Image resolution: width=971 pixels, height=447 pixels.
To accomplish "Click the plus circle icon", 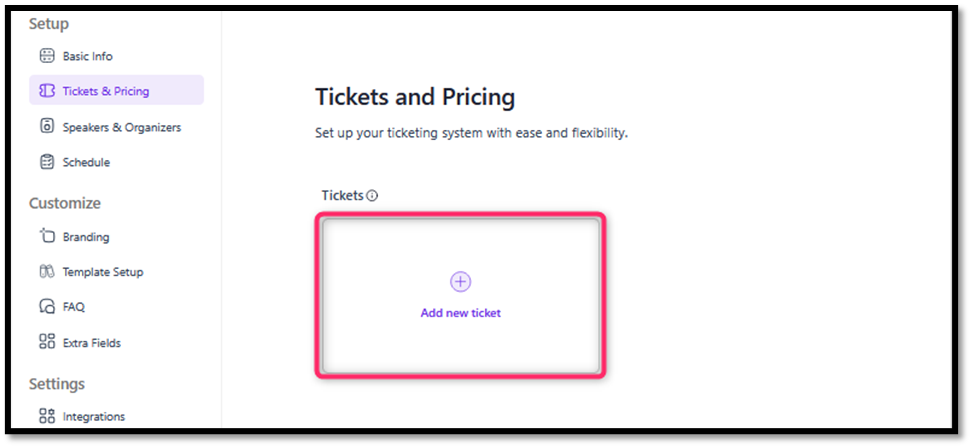I will (x=460, y=282).
